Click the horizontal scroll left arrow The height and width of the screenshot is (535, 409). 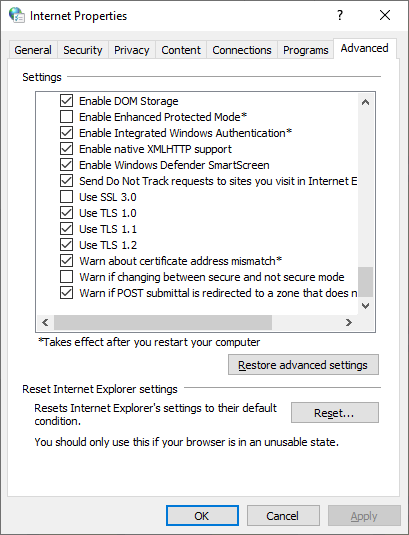(45, 322)
